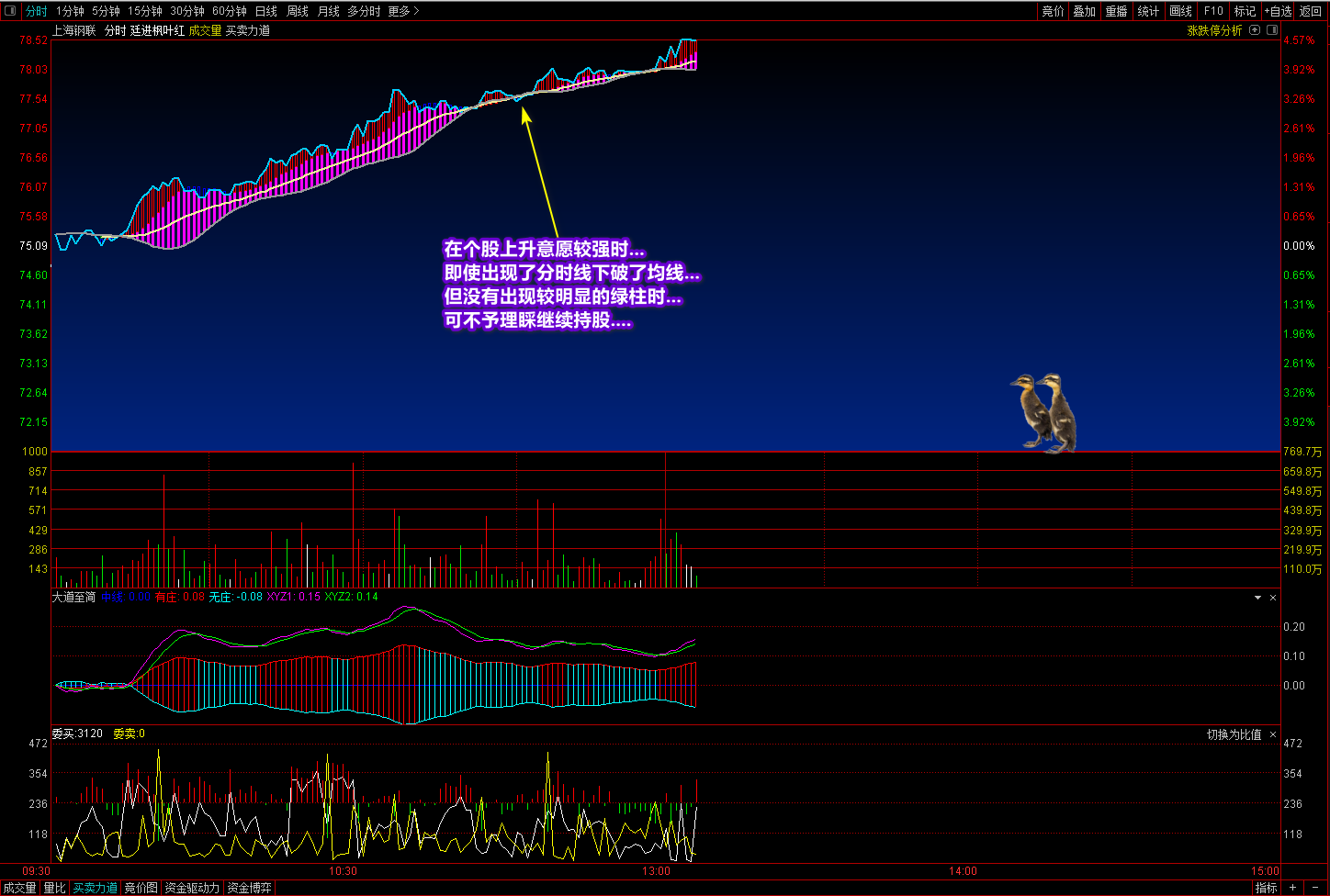
Task: Click the upload arrow icon near 涨跌停分析
Action: point(1256,30)
